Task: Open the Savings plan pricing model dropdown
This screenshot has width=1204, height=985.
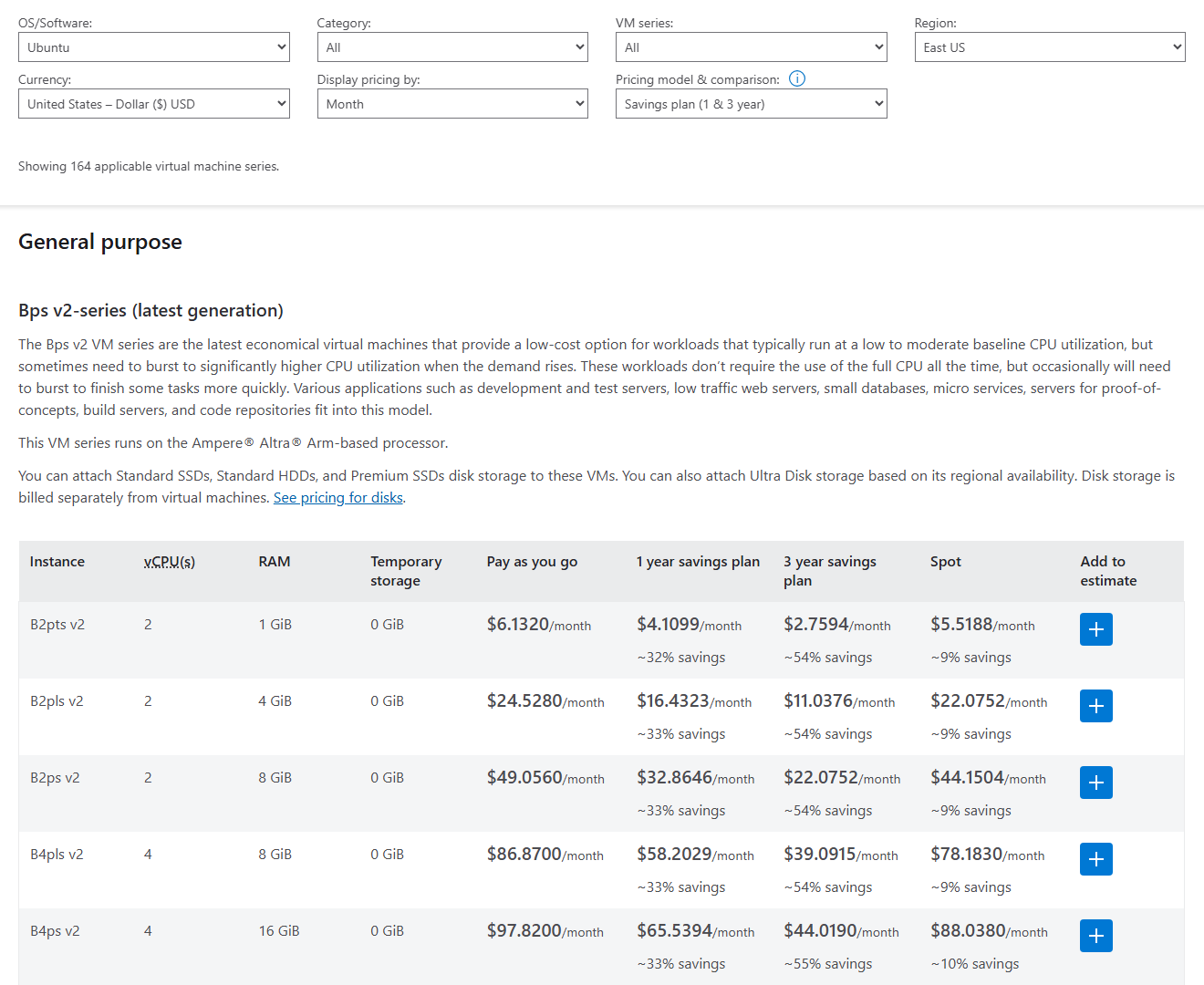Action: 752,104
